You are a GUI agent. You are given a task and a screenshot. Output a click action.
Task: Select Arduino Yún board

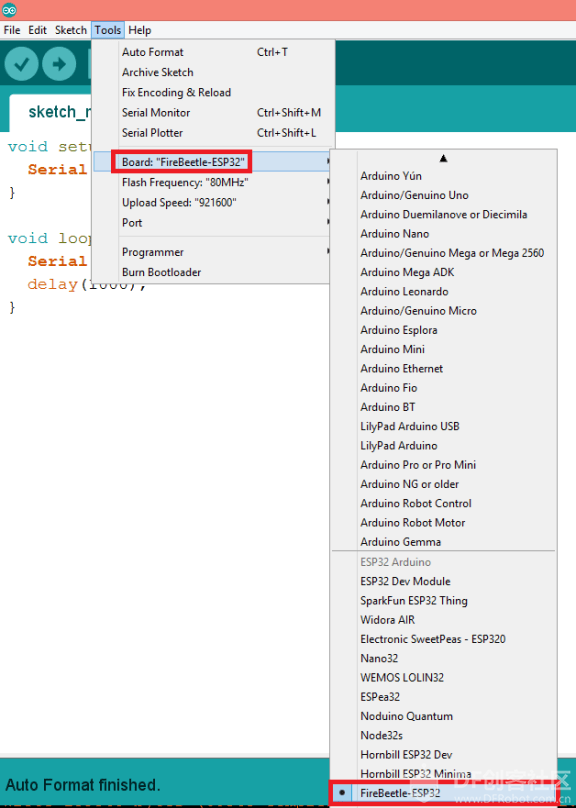click(x=443, y=176)
